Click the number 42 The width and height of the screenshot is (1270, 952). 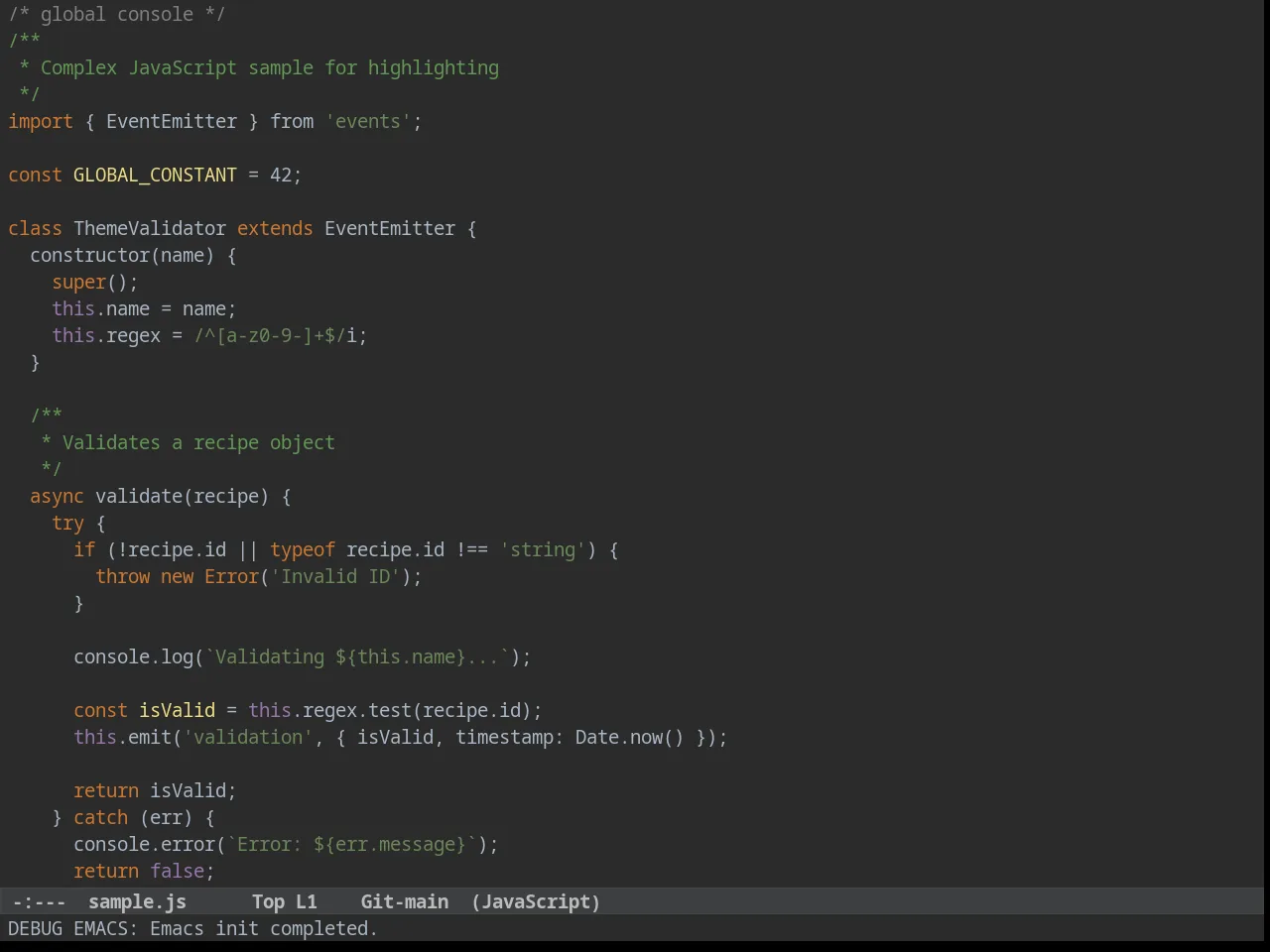pyautogui.click(x=281, y=175)
